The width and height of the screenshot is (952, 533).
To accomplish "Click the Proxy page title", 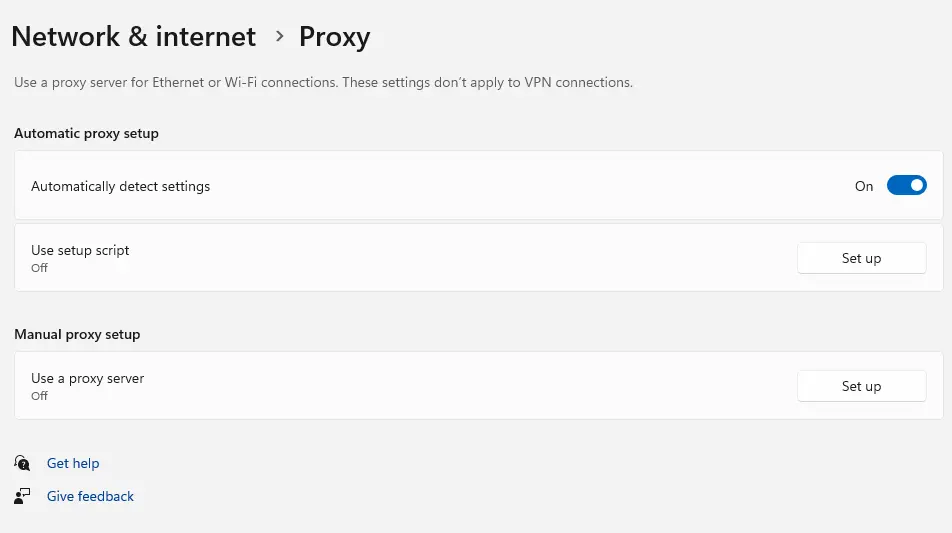I will coord(334,37).
